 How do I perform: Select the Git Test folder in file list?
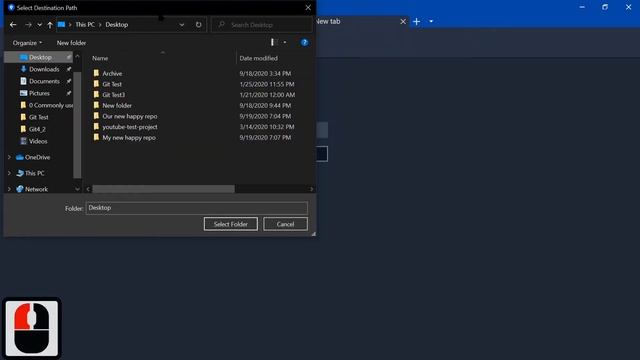click(112, 84)
